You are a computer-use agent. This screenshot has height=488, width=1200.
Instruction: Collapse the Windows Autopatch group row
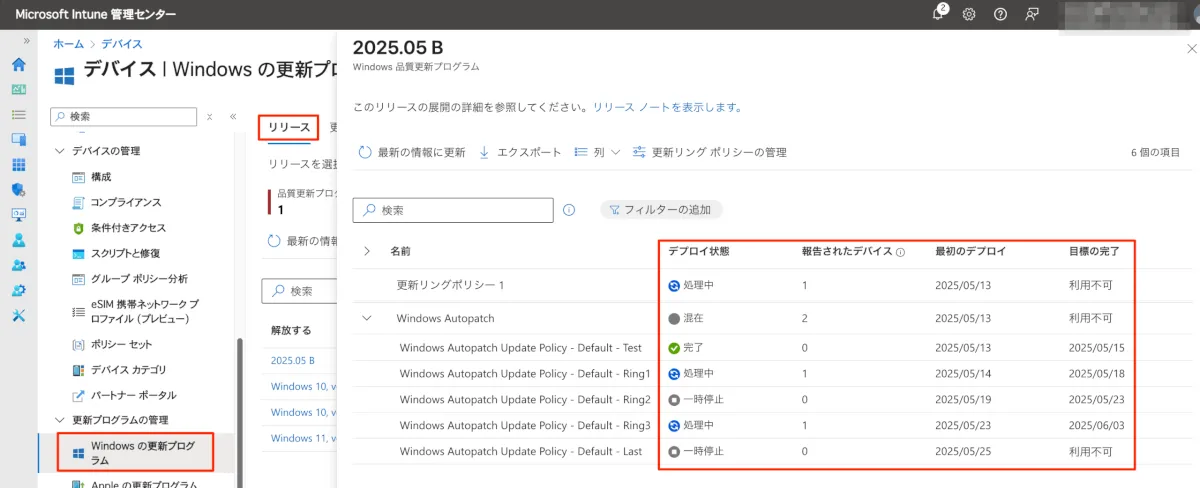[x=367, y=318]
